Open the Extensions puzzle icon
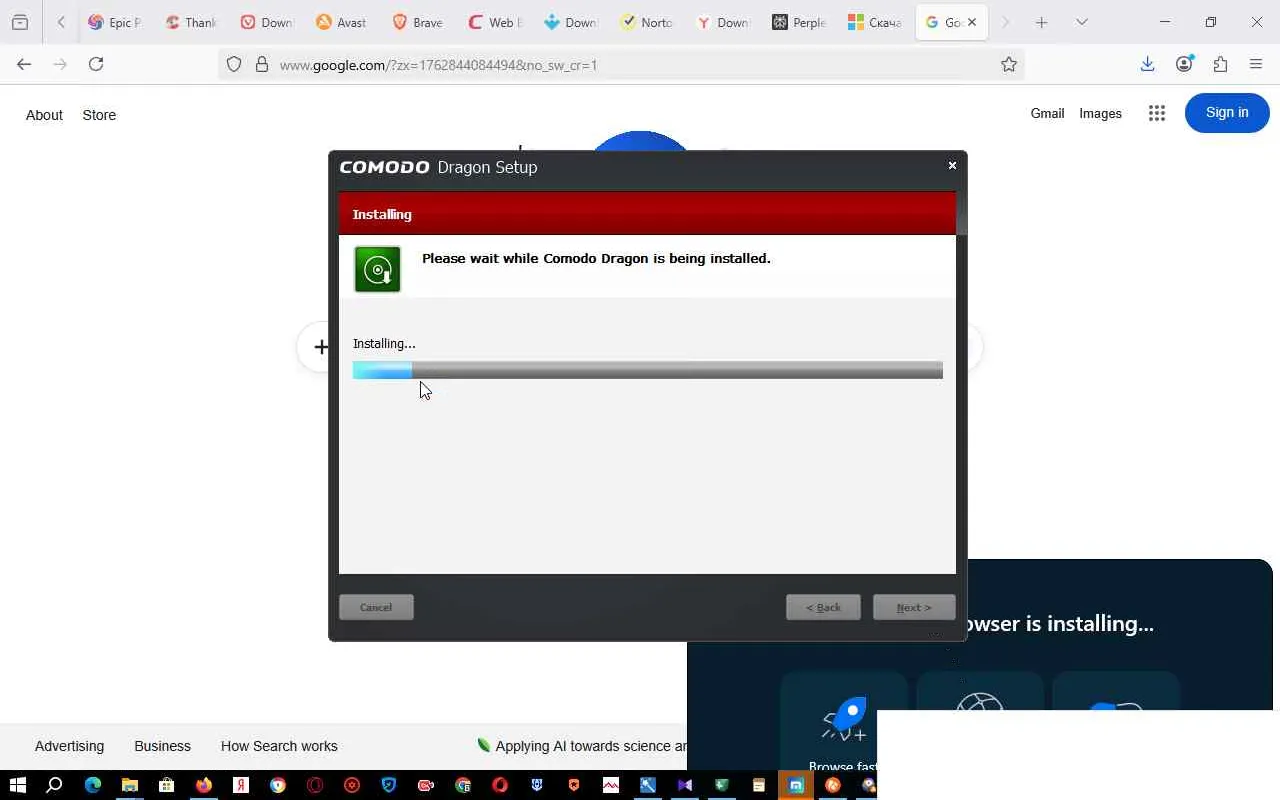1280x800 pixels. point(1220,64)
